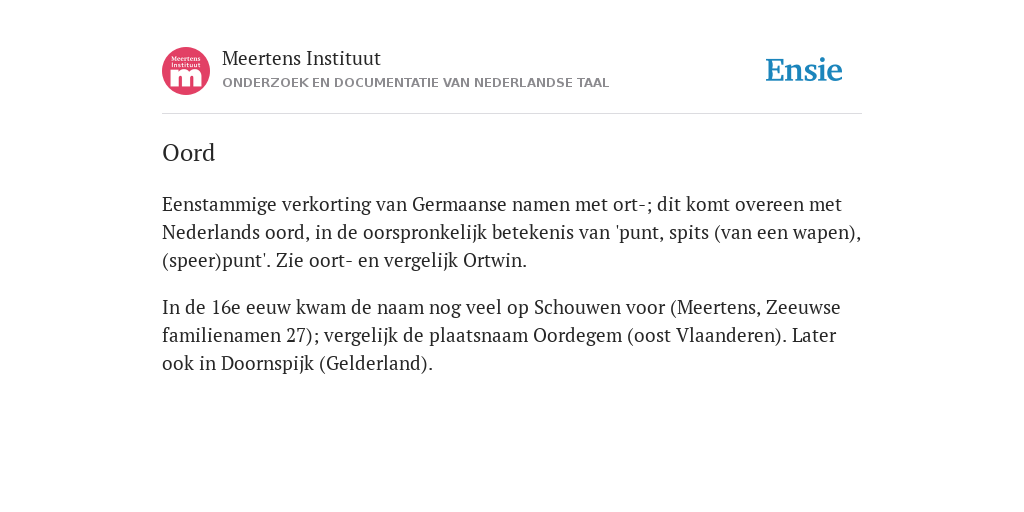Click the Meertens Instituut author name
The width and height of the screenshot is (1024, 512).
(x=301, y=59)
